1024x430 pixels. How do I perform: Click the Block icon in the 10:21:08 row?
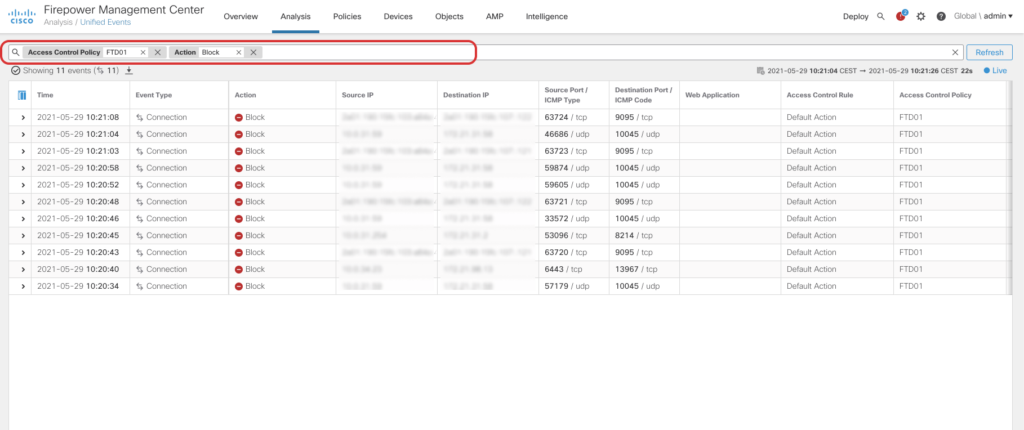pyautogui.click(x=238, y=118)
